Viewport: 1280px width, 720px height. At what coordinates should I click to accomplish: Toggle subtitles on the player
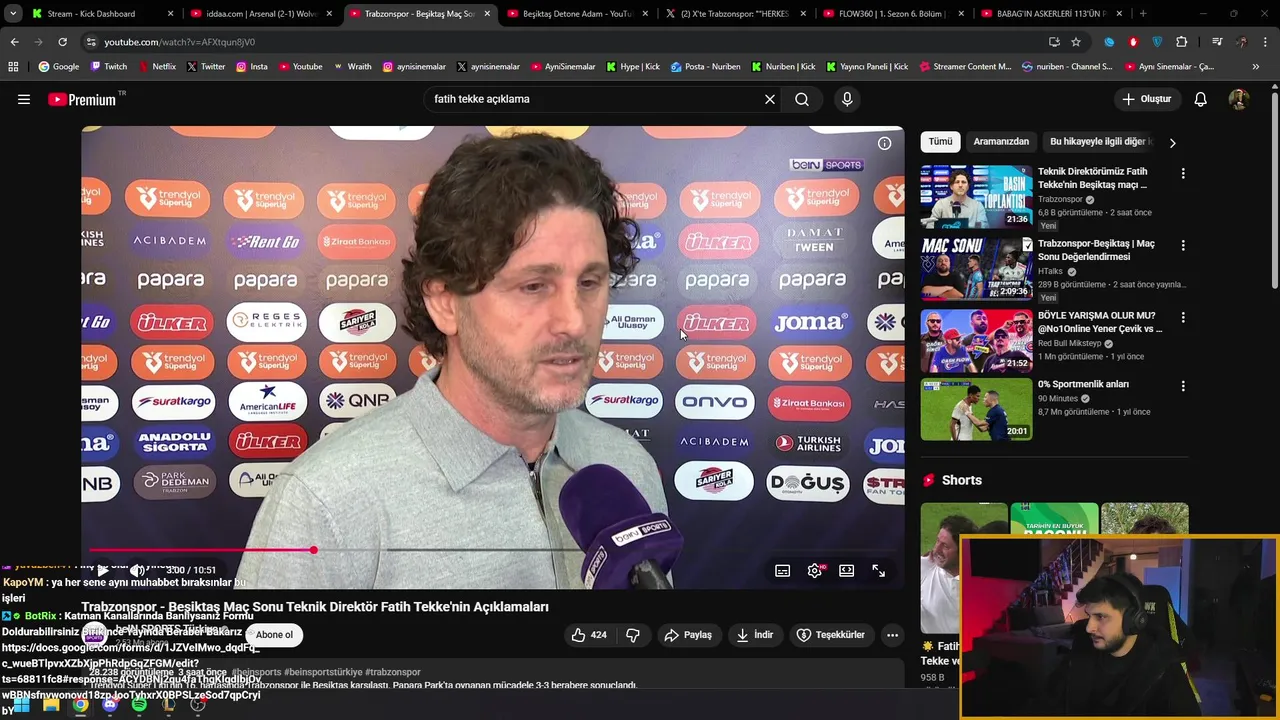click(783, 570)
